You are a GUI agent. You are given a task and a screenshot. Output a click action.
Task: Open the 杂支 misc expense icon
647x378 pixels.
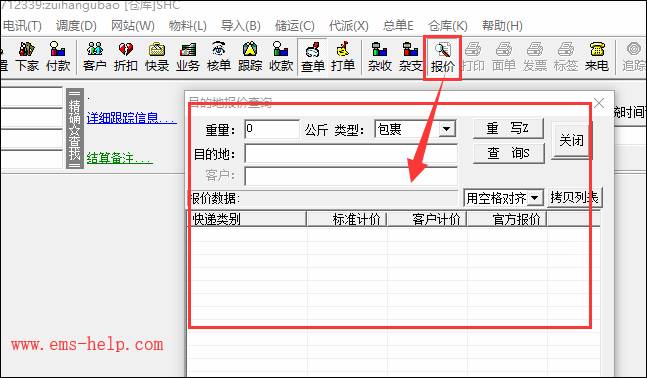[411, 57]
